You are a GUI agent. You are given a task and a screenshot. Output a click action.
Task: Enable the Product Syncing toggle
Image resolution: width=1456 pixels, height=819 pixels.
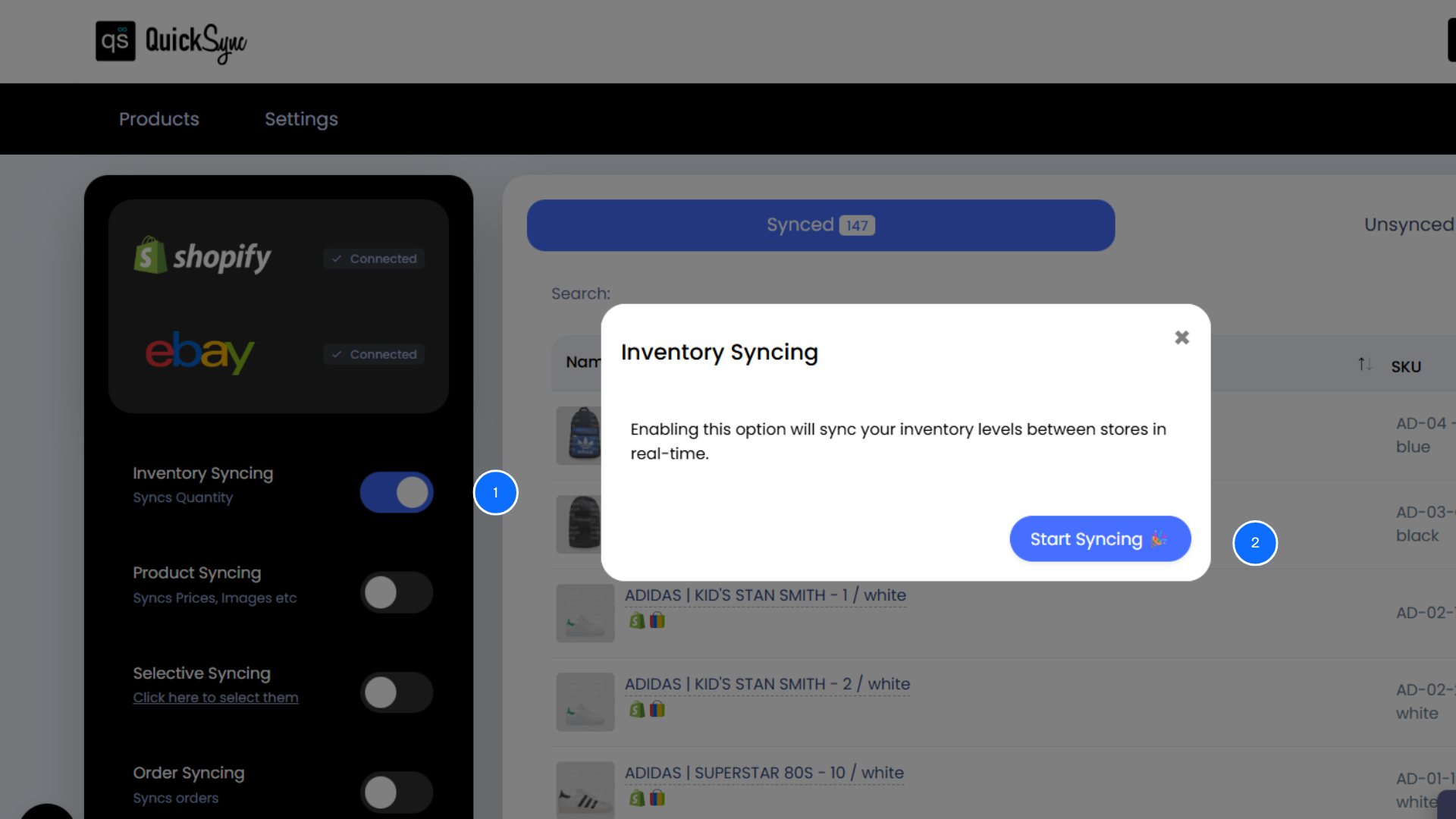[397, 592]
